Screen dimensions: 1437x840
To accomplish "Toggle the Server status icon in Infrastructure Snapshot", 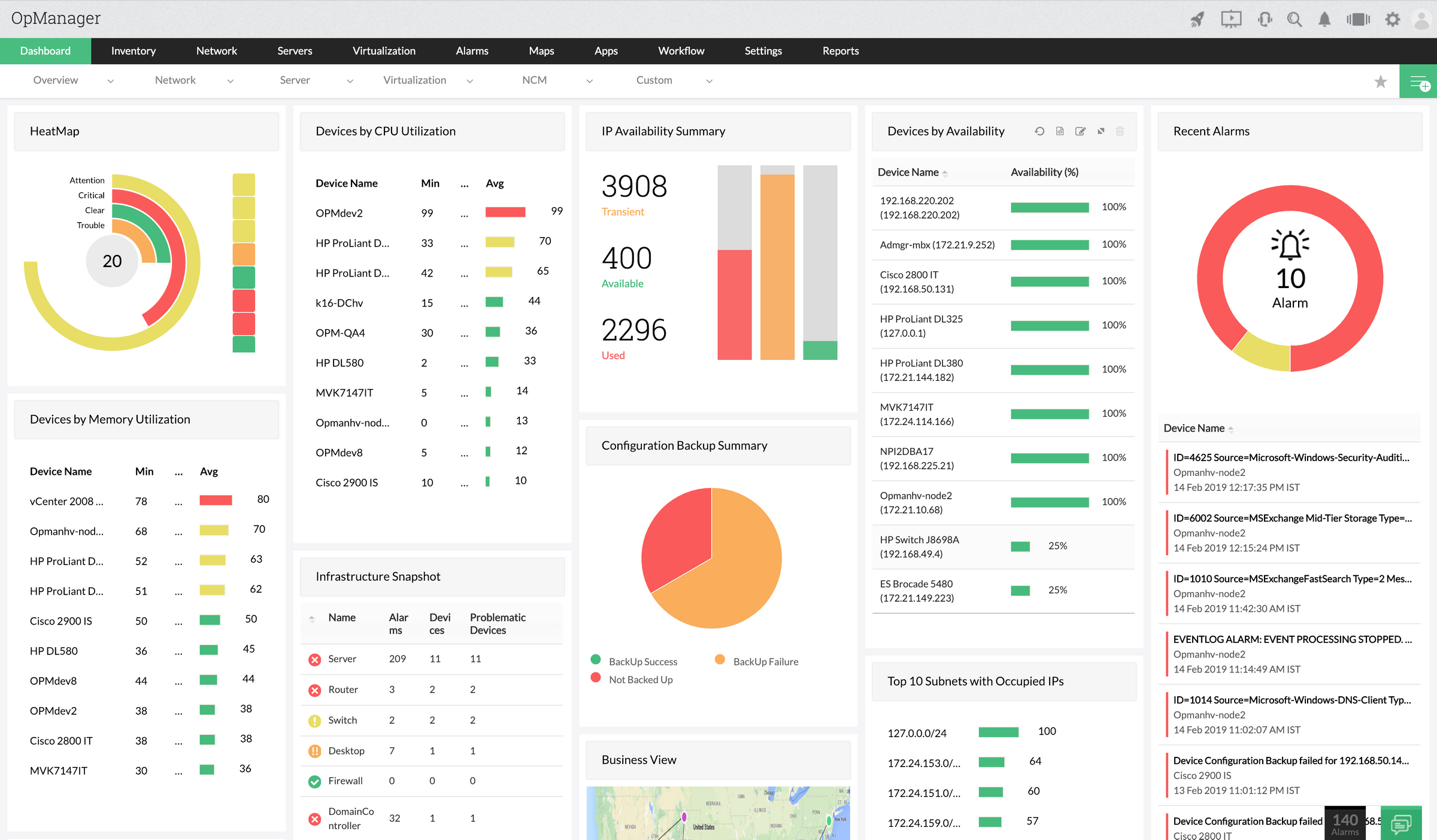I will (x=314, y=659).
